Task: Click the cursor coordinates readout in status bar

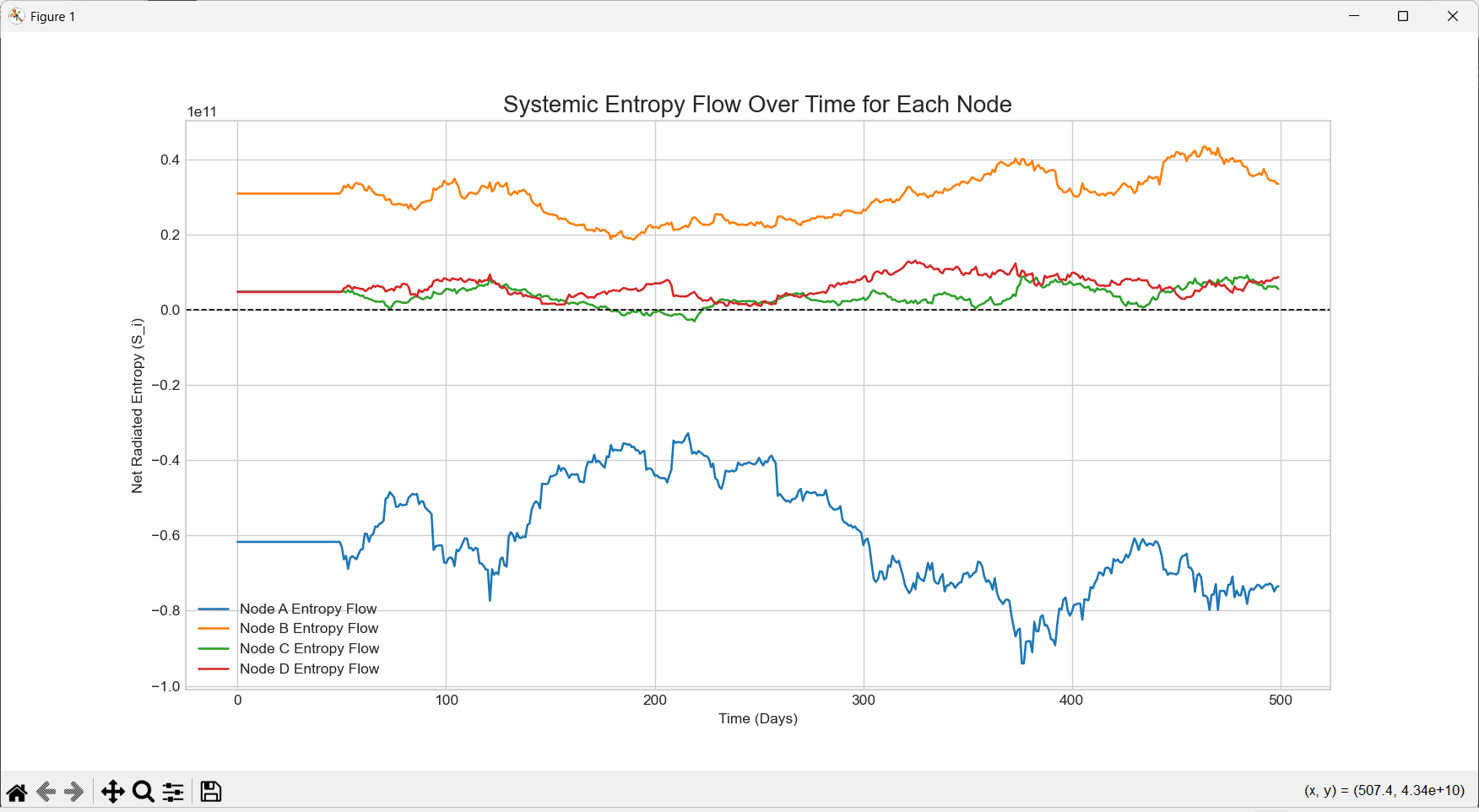Action: 1384,790
